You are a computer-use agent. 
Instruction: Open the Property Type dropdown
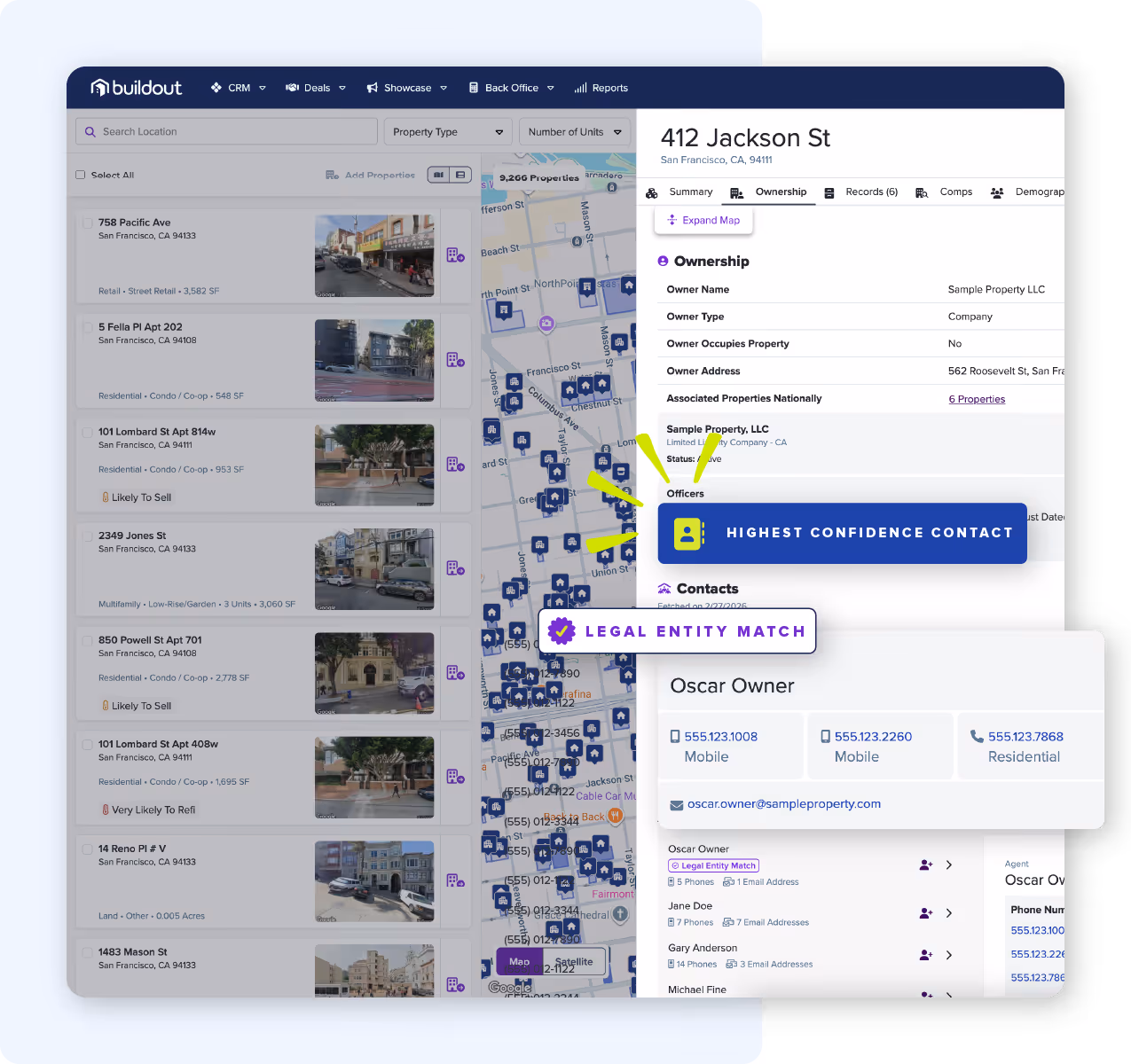447,131
